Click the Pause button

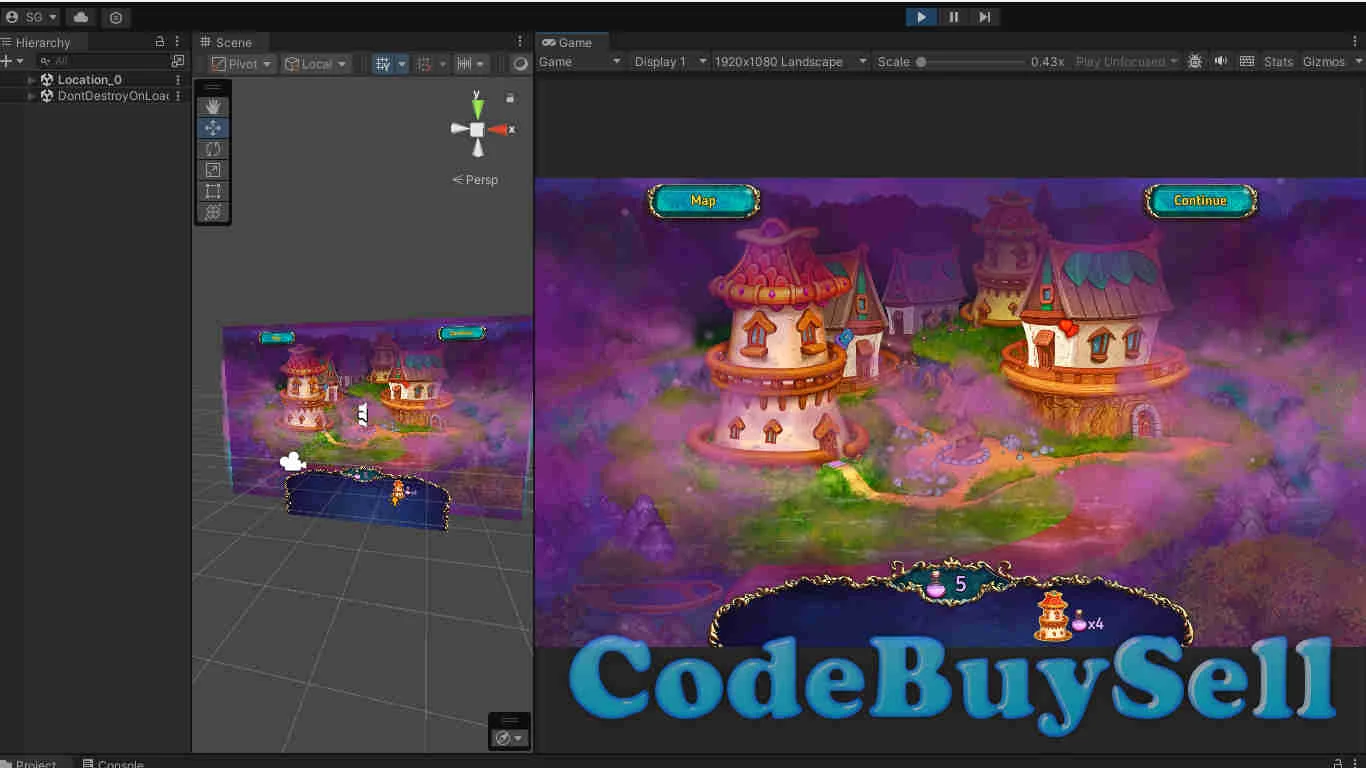point(953,17)
